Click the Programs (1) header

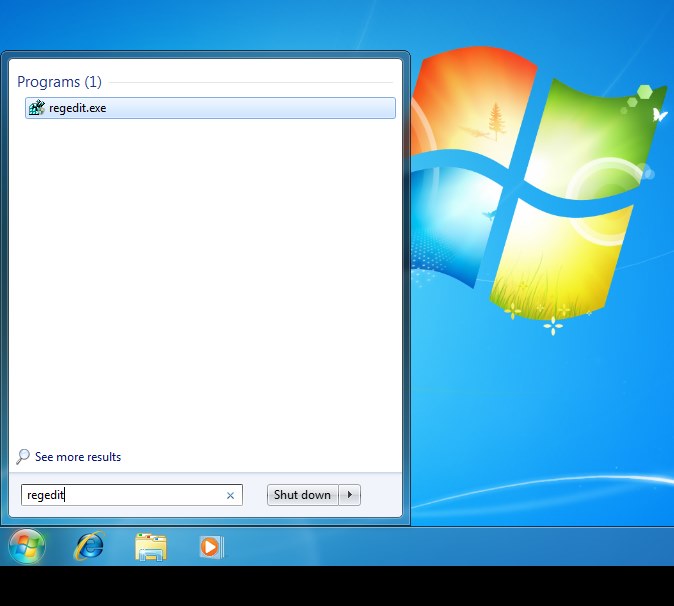tap(59, 82)
